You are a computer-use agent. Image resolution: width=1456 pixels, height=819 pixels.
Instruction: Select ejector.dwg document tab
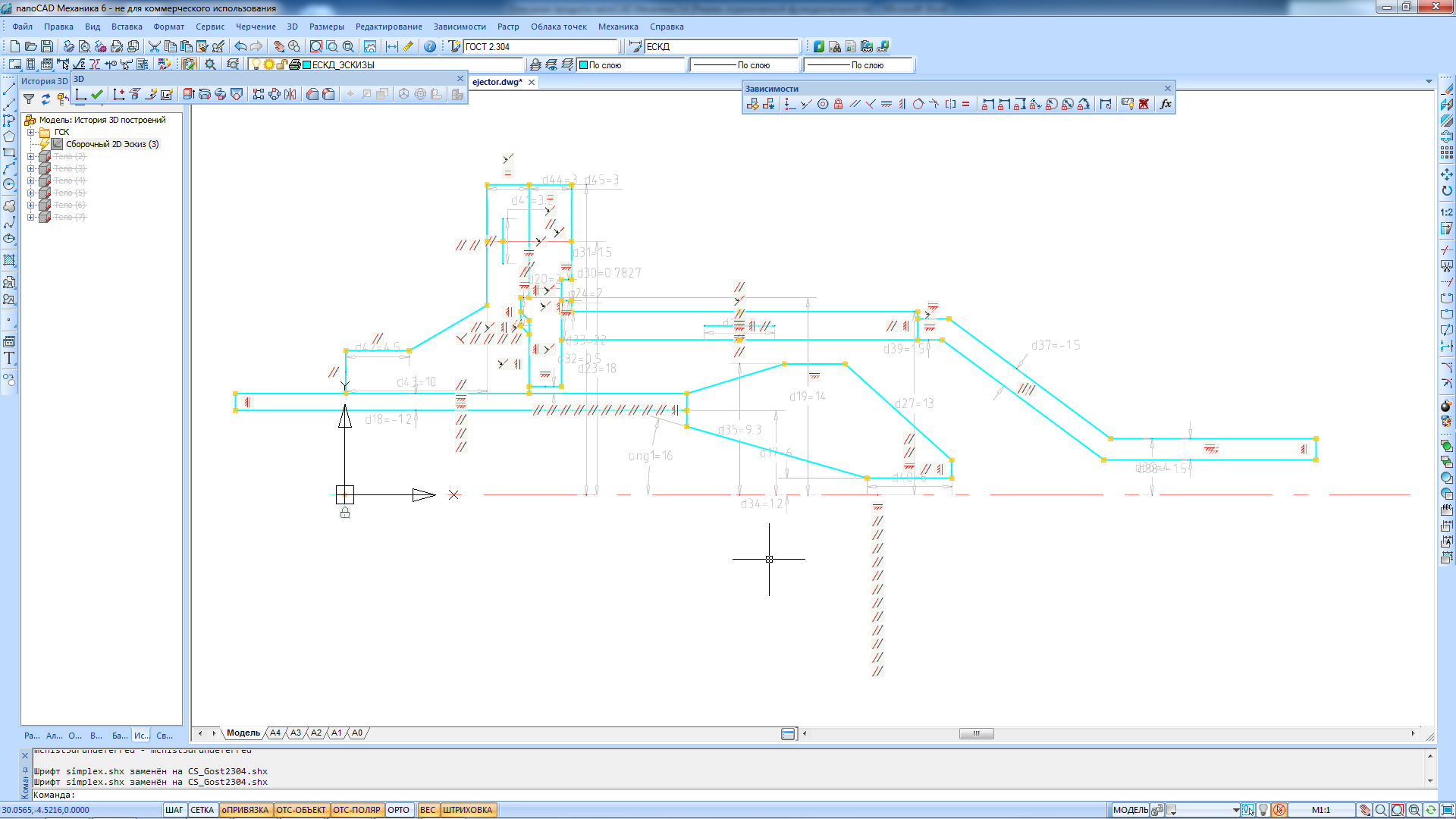(x=497, y=82)
